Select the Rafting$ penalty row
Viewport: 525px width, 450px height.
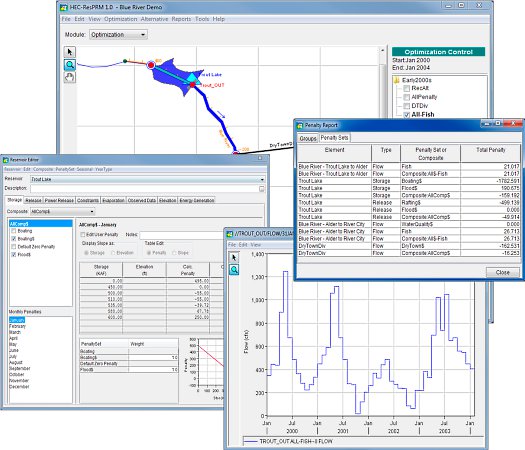409,202
